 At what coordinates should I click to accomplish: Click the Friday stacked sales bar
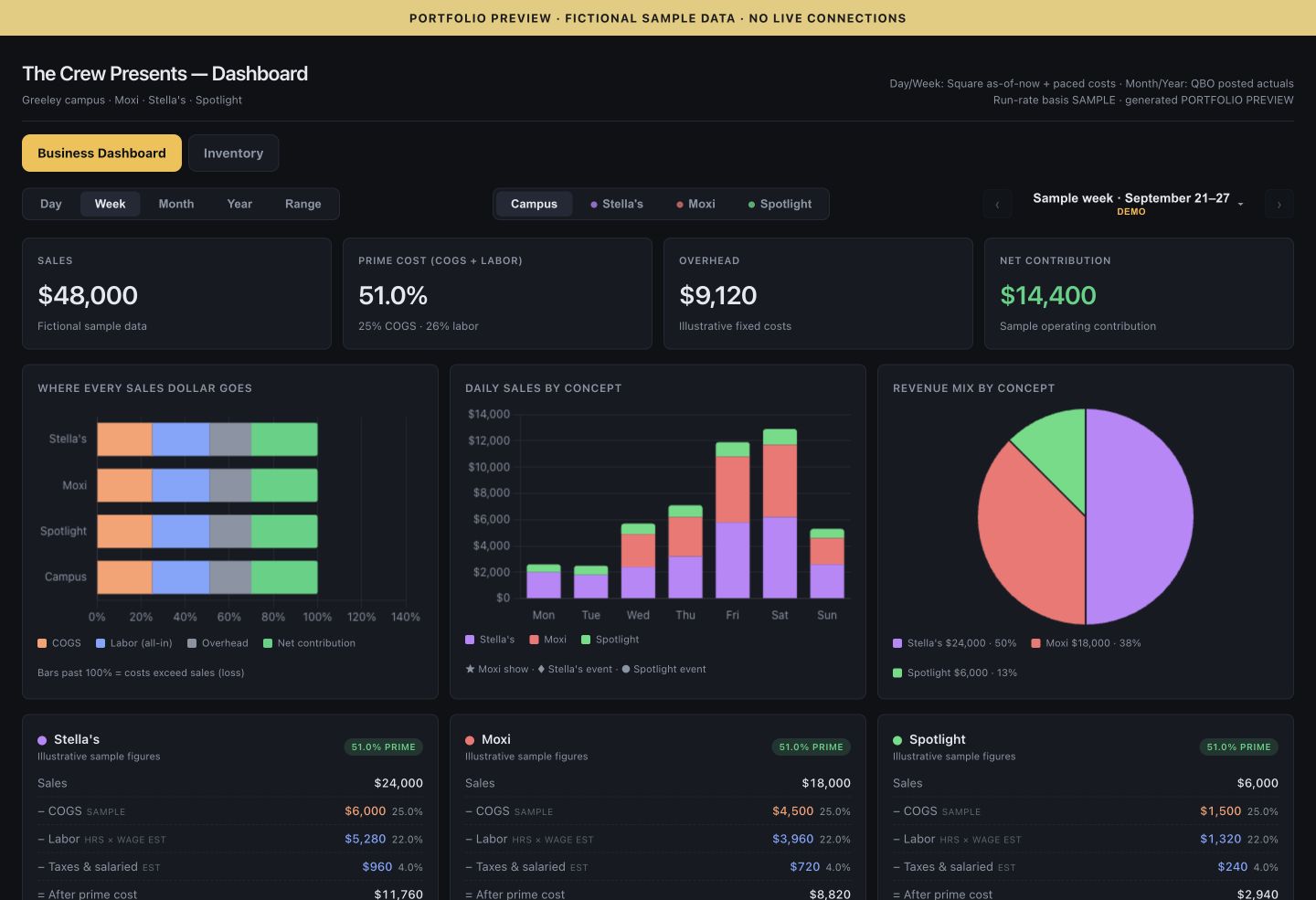tap(732, 520)
